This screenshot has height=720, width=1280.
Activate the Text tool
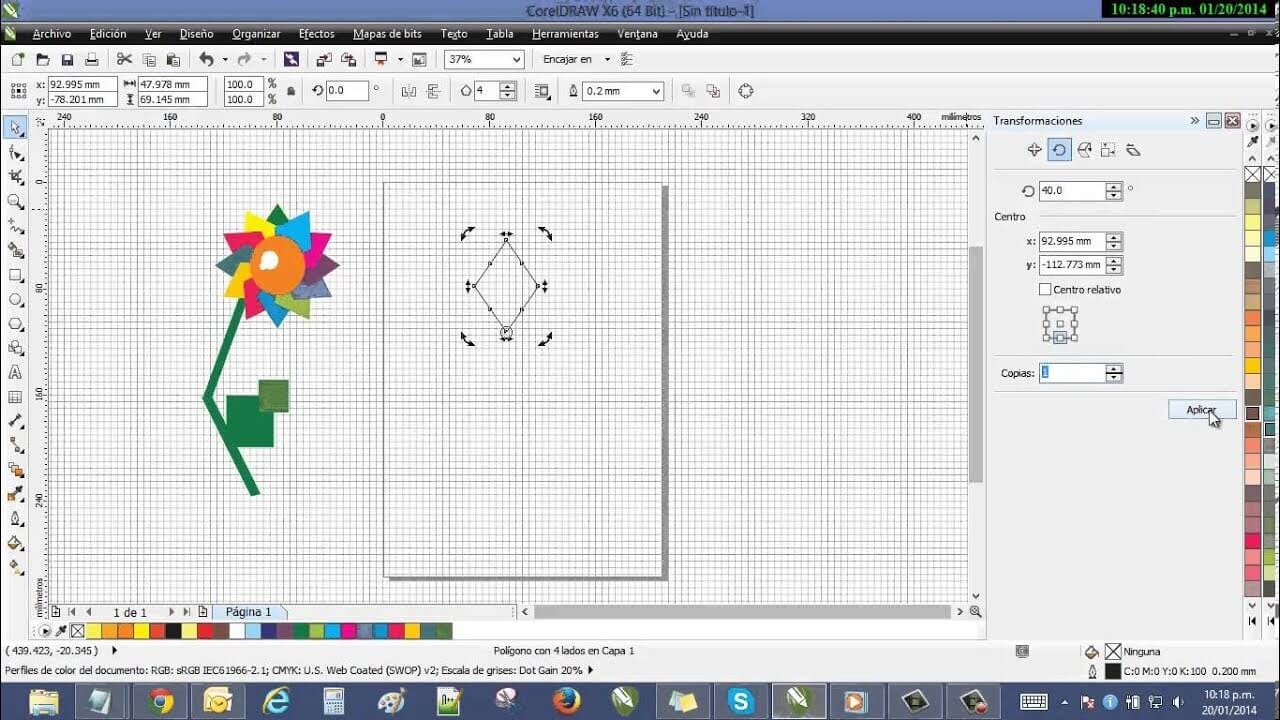[15, 372]
